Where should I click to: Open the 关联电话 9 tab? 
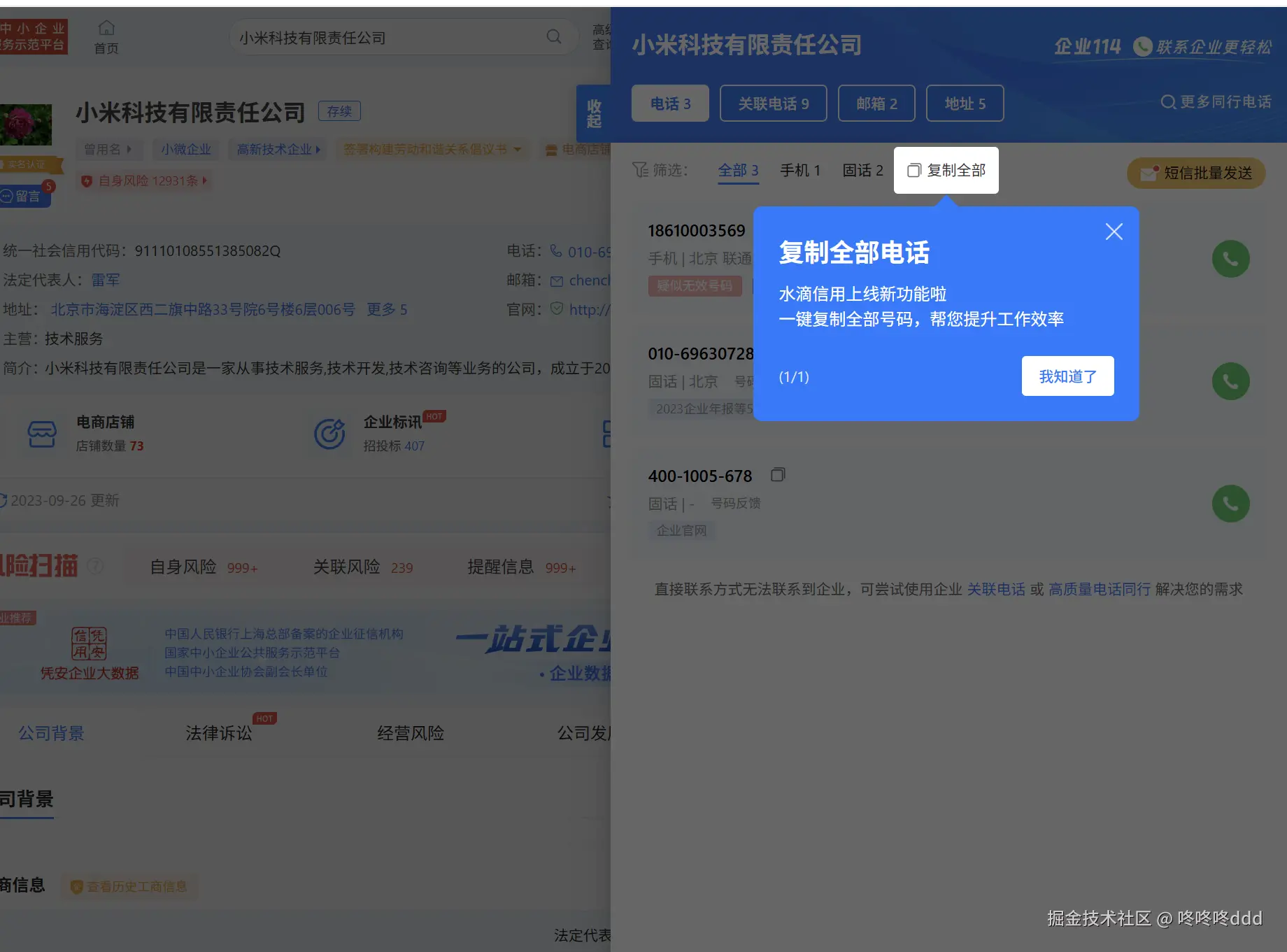pyautogui.click(x=773, y=104)
